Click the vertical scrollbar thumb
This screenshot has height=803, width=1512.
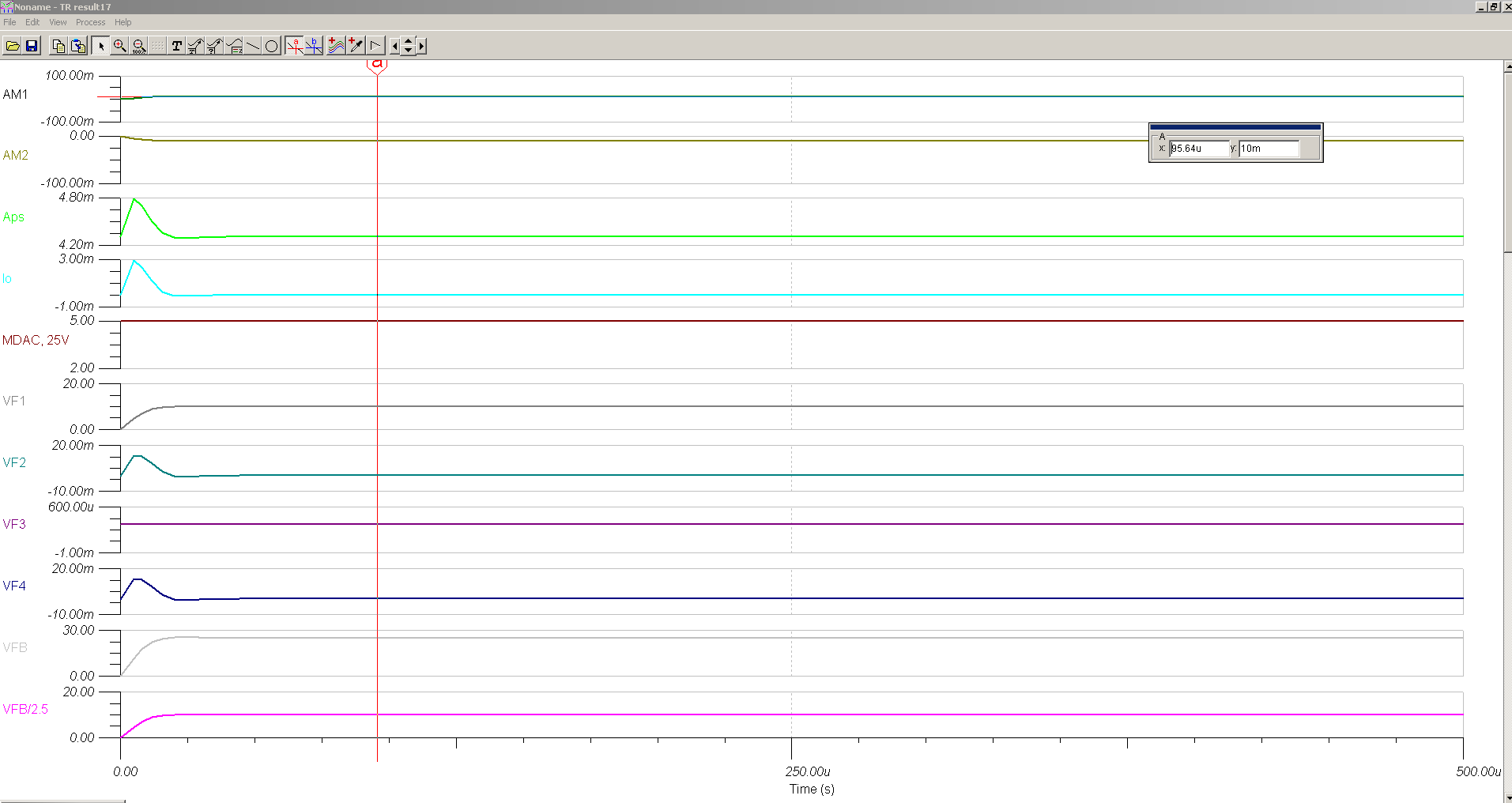click(1507, 163)
